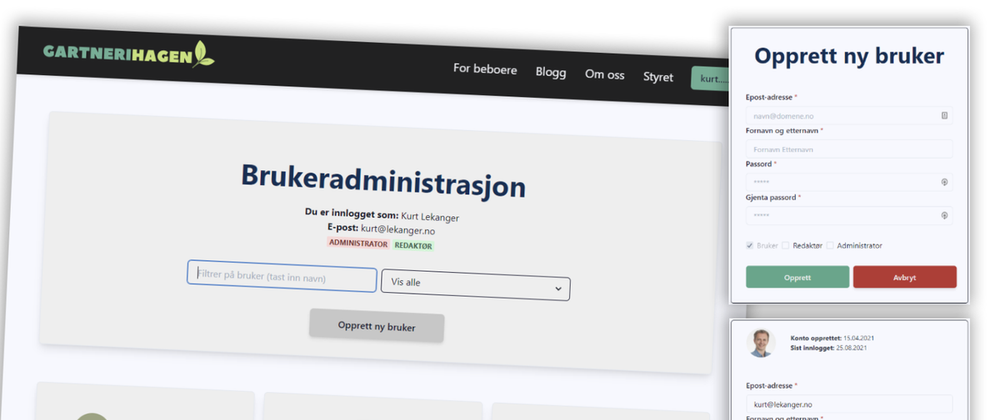Click the user profile photo thumbnail
Viewport: 1000px width, 420px height.
(x=760, y=343)
